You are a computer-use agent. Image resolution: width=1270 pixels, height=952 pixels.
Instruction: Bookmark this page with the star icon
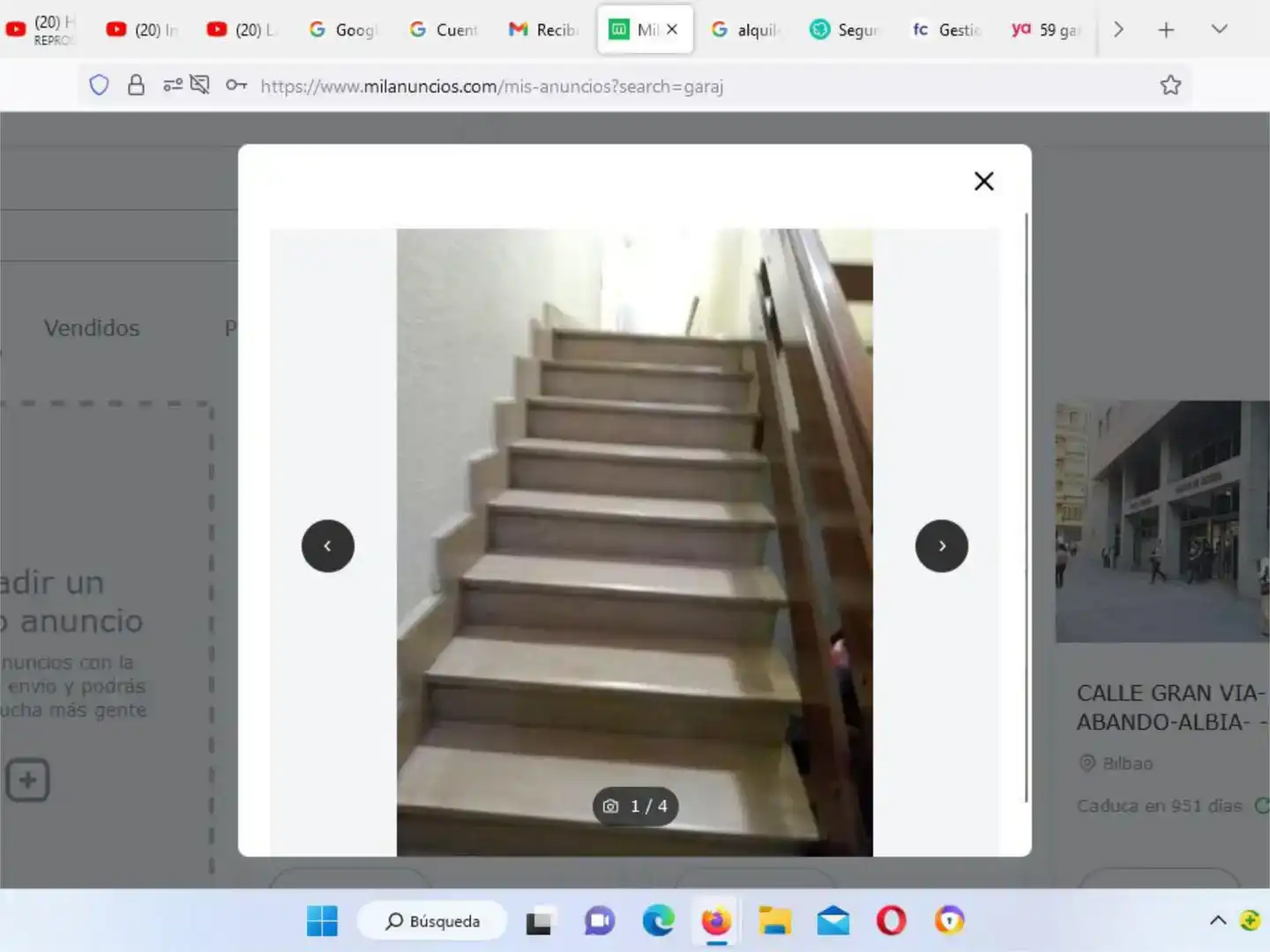click(x=1170, y=86)
